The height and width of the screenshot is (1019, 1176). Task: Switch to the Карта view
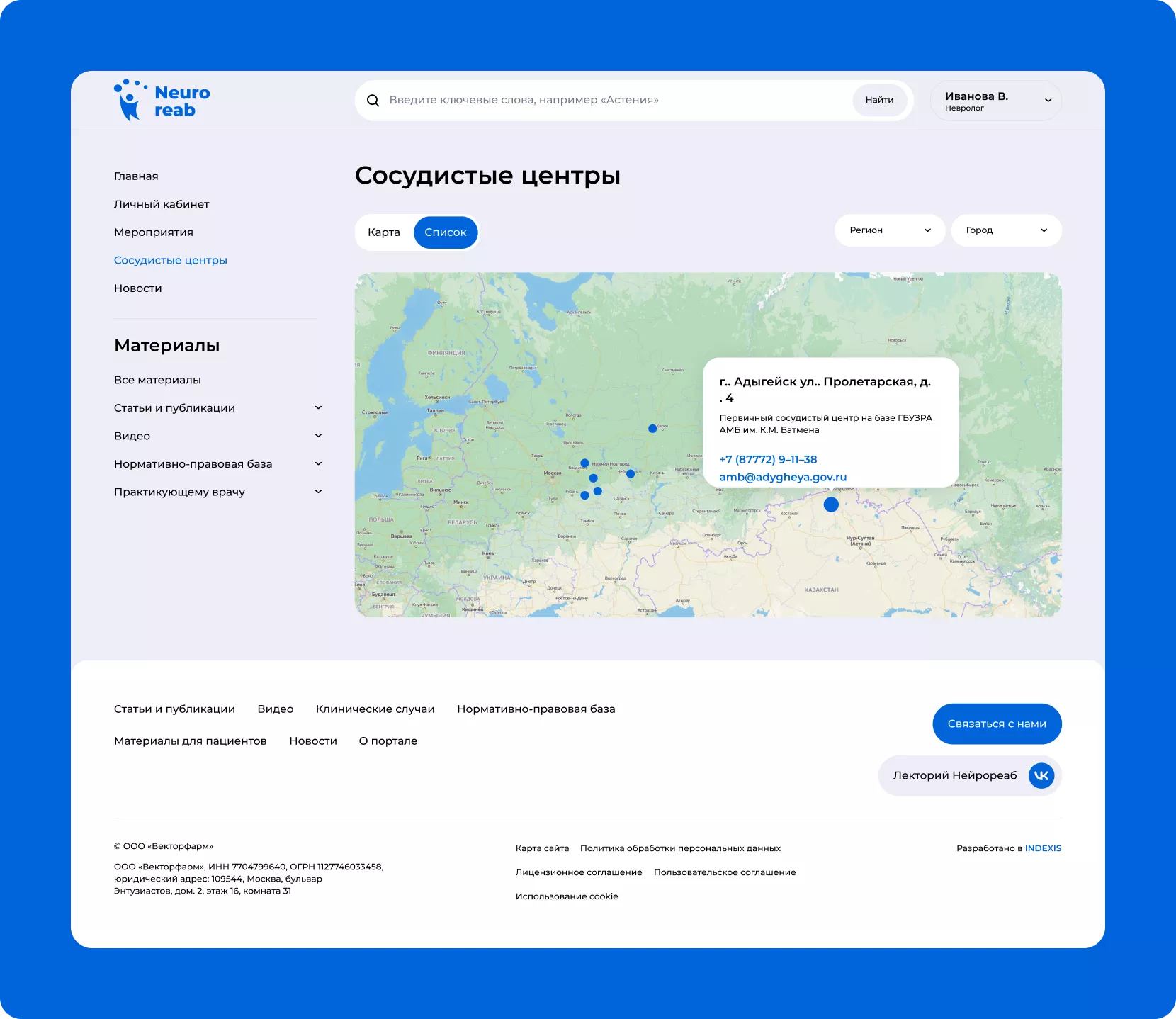click(384, 232)
